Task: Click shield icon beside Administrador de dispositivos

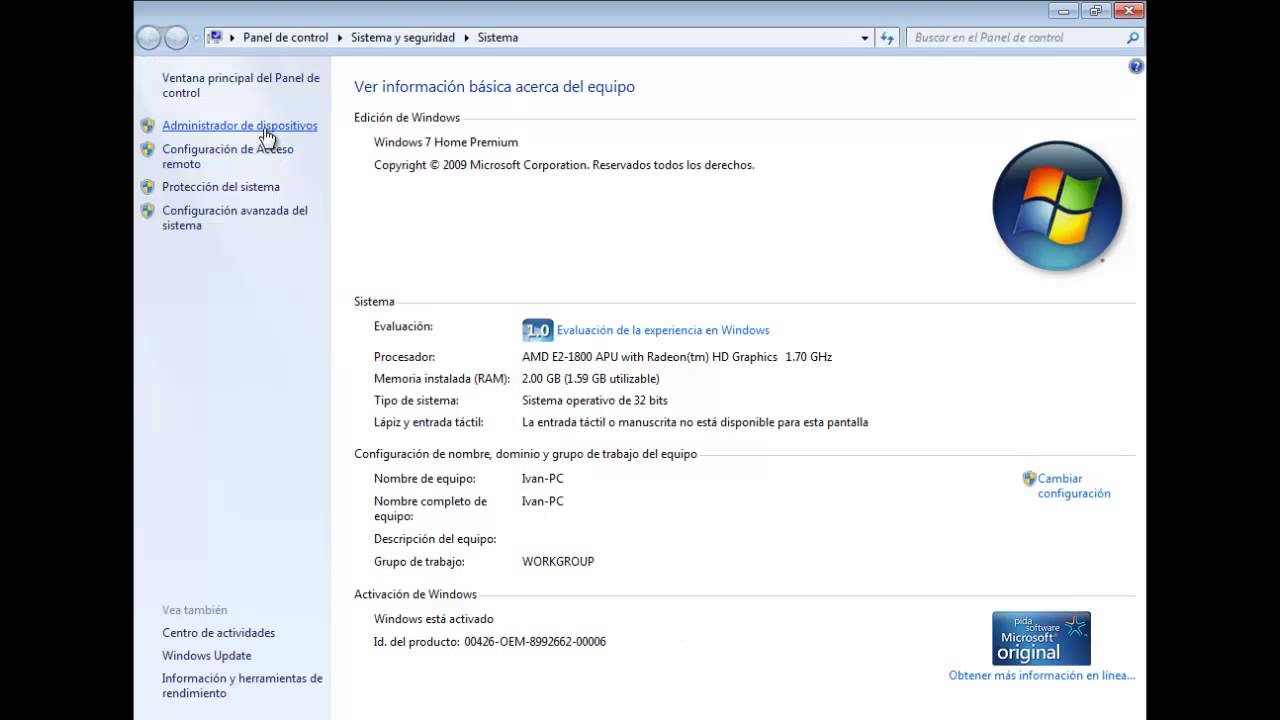Action: 147,126
